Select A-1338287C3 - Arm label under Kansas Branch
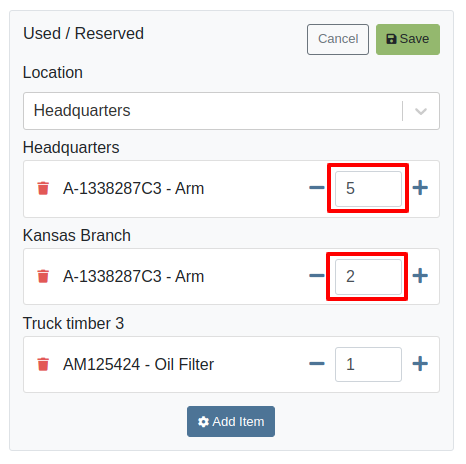The image size is (466, 464). coord(133,276)
